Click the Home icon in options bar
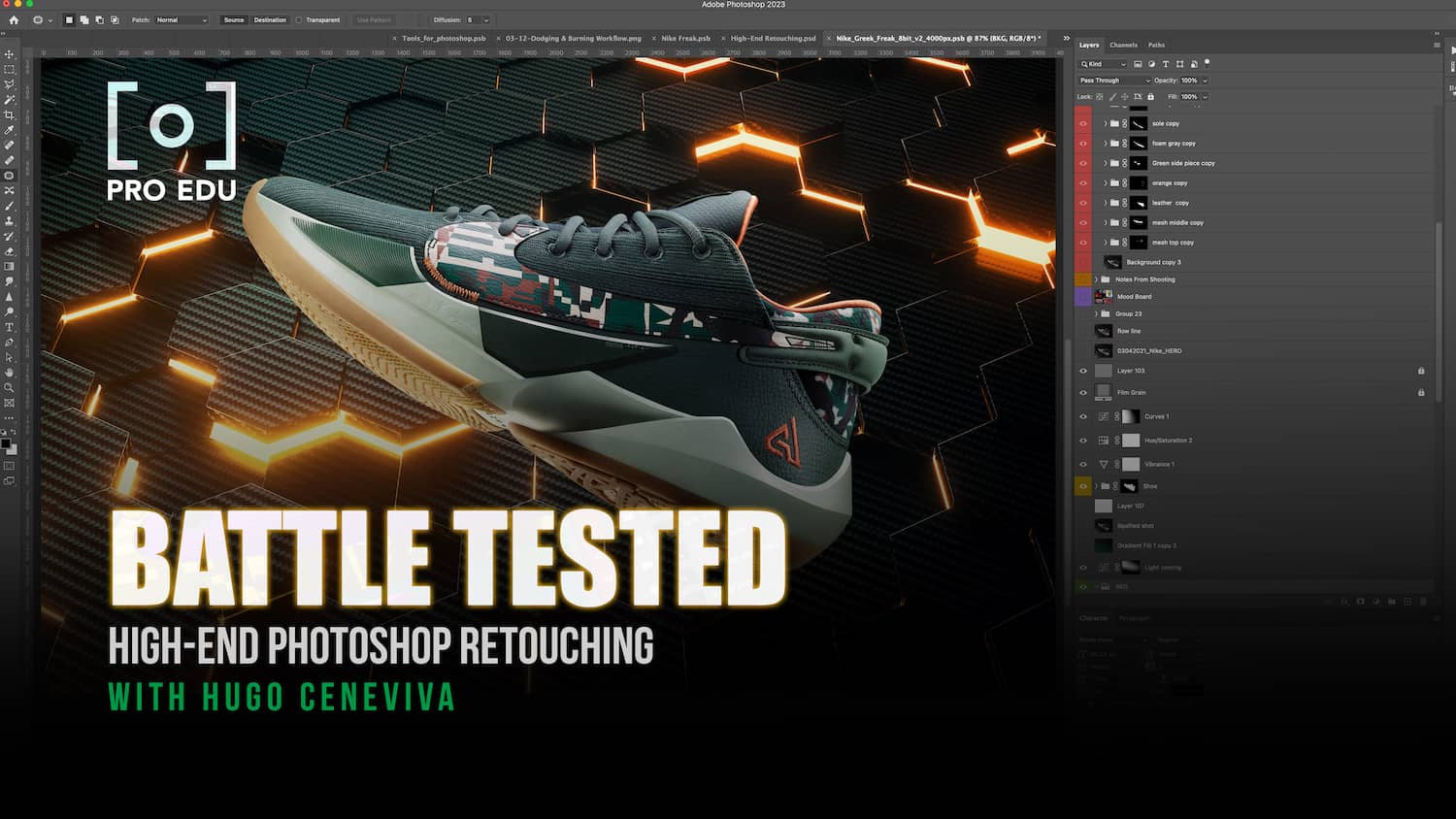Viewport: 1456px width, 819px height. coord(14,19)
